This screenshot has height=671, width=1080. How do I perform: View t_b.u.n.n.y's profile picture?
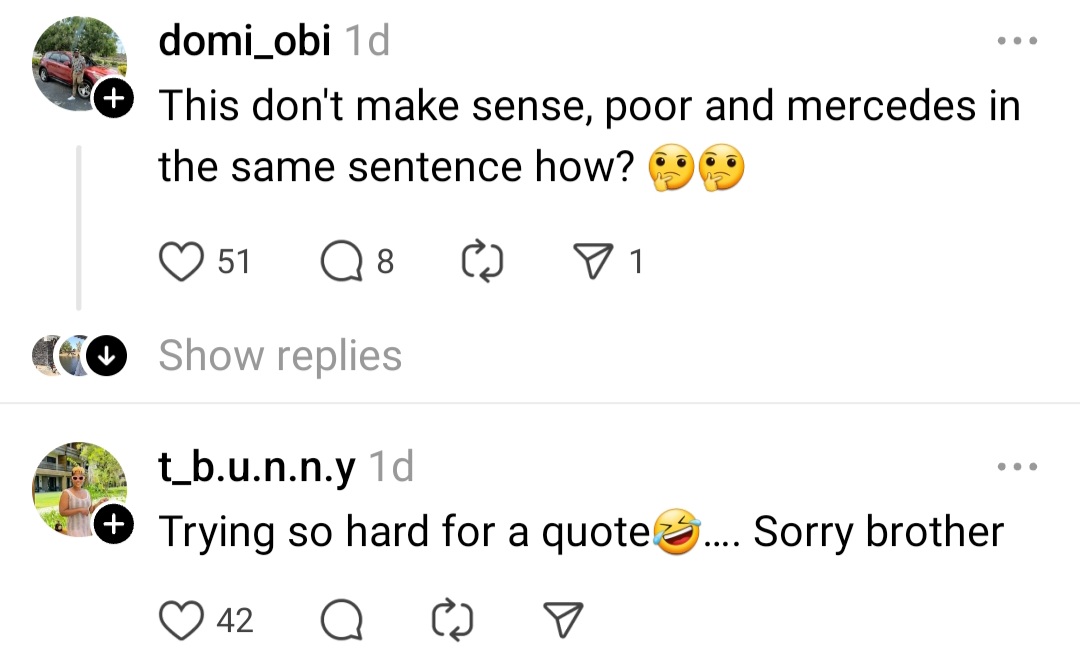(x=79, y=487)
